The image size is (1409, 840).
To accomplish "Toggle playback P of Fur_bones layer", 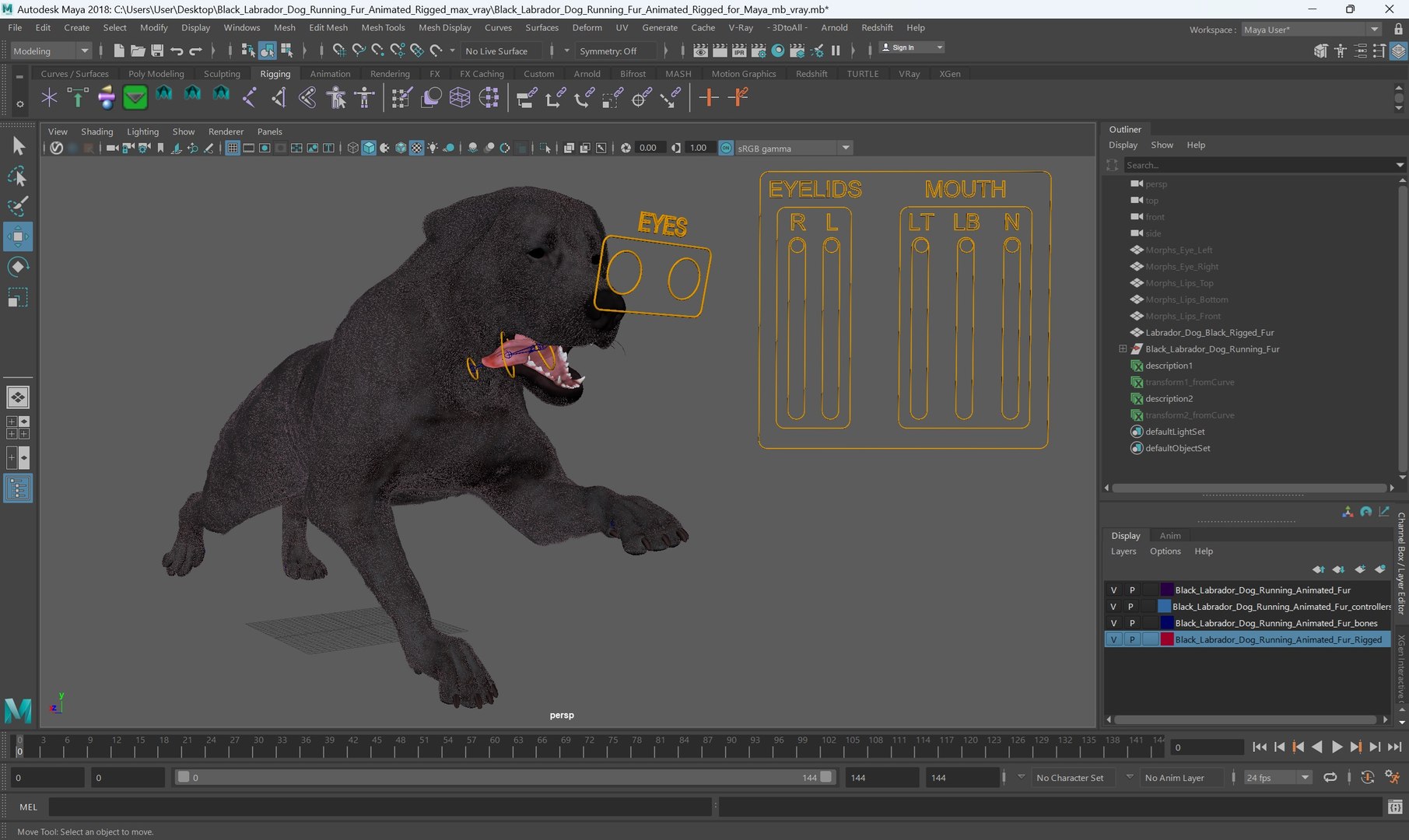I will [x=1132, y=623].
